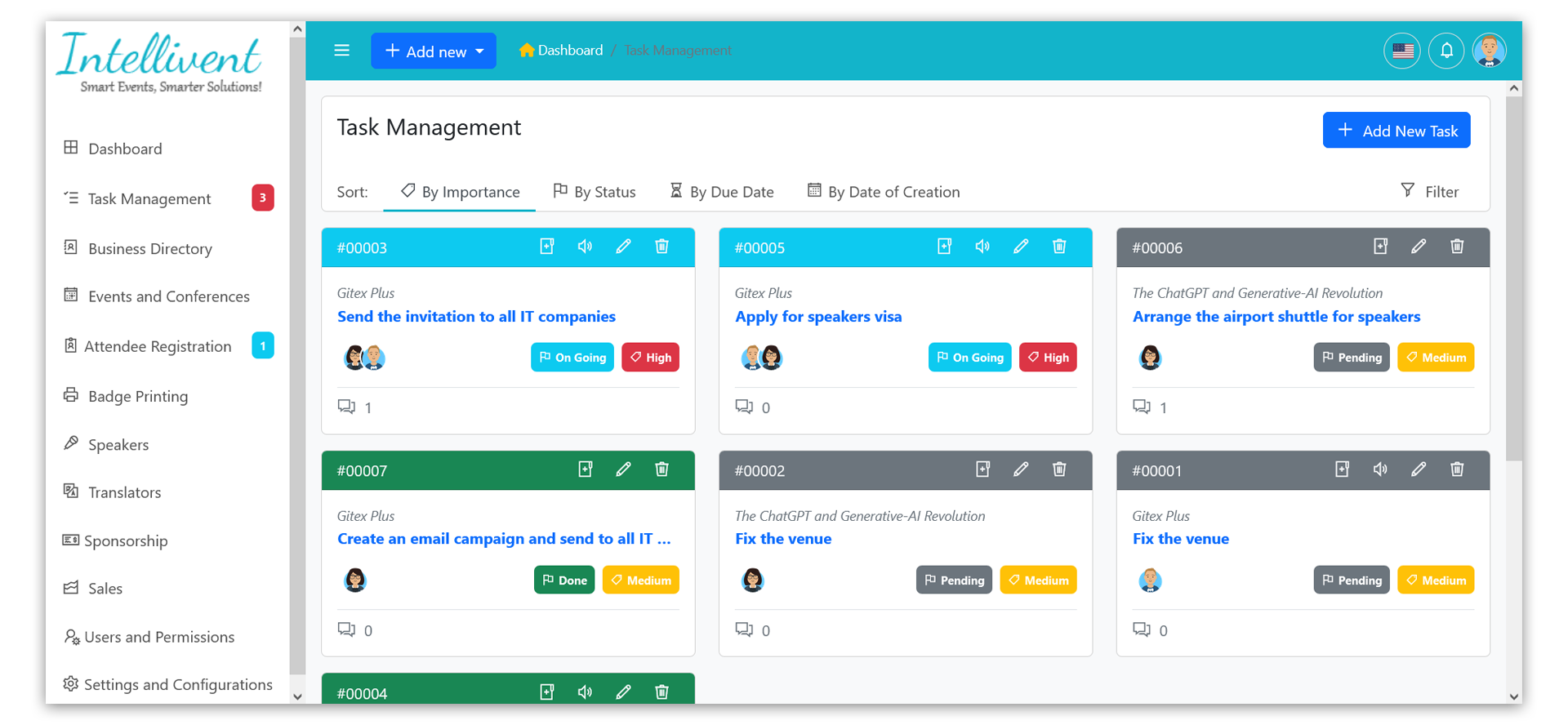Open comments icon on task #00003
1568x725 pixels.
[x=346, y=407]
